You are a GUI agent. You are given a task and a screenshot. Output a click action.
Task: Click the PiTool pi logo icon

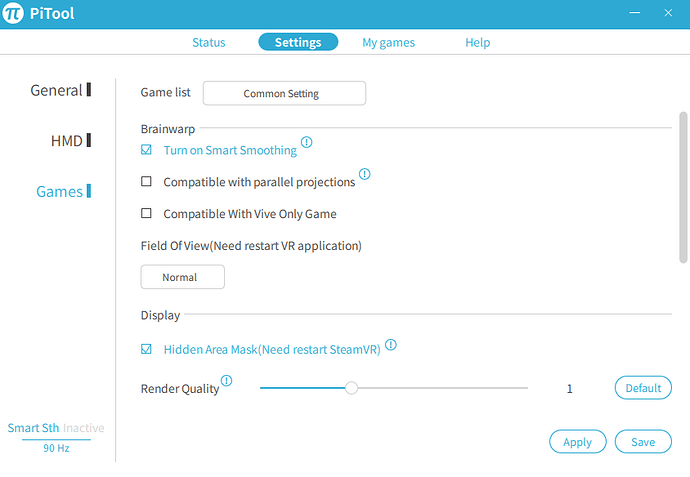(x=13, y=13)
